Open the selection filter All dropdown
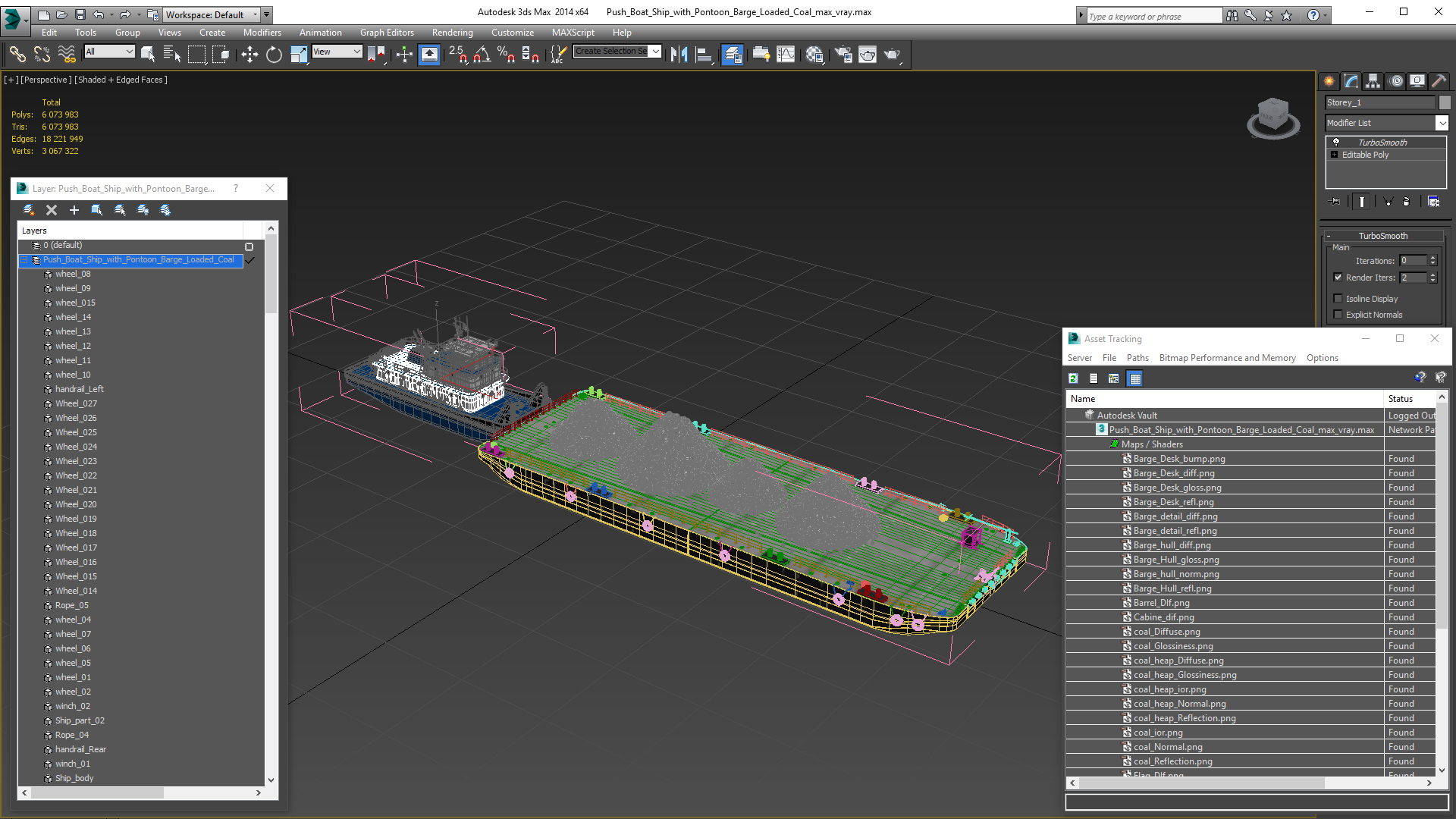This screenshot has height=819, width=1456. point(109,52)
